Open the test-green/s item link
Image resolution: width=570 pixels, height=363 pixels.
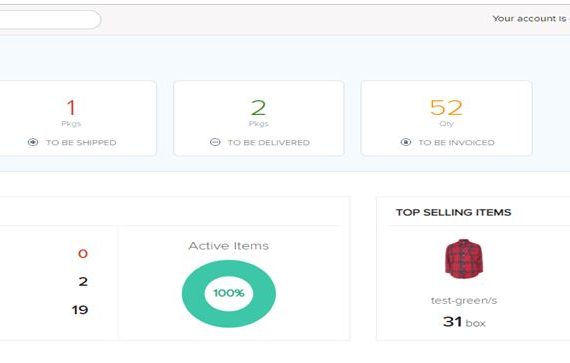click(464, 301)
